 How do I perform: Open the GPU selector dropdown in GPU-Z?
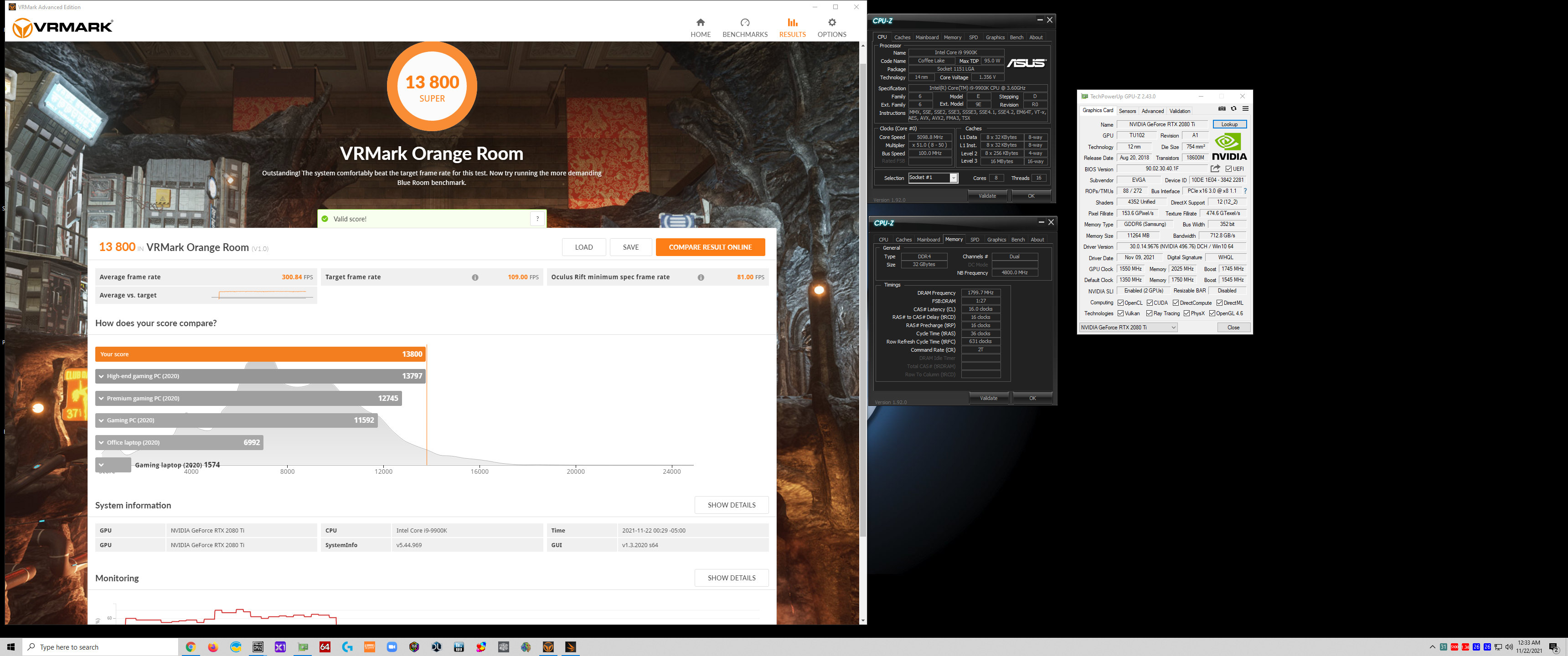pyautogui.click(x=1128, y=328)
